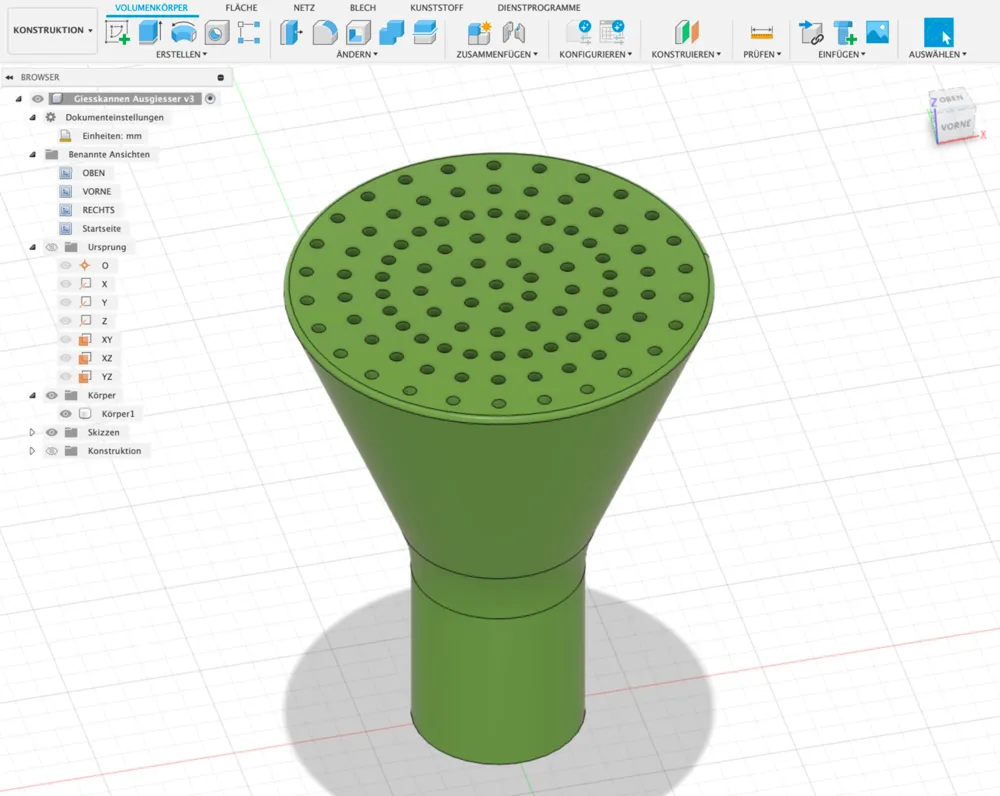Click the insert image canvas icon
This screenshot has height=796, width=1000.
coord(878,32)
